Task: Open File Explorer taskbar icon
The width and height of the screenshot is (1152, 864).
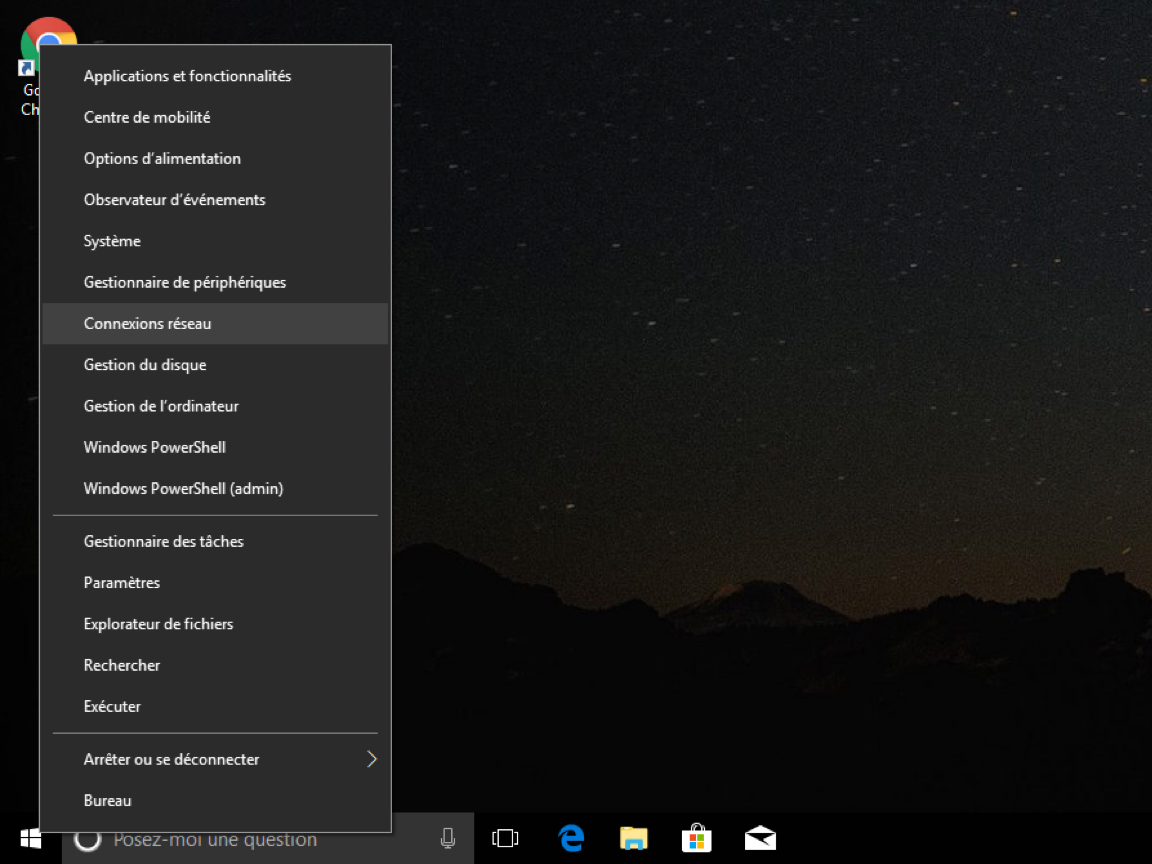Action: click(633, 838)
